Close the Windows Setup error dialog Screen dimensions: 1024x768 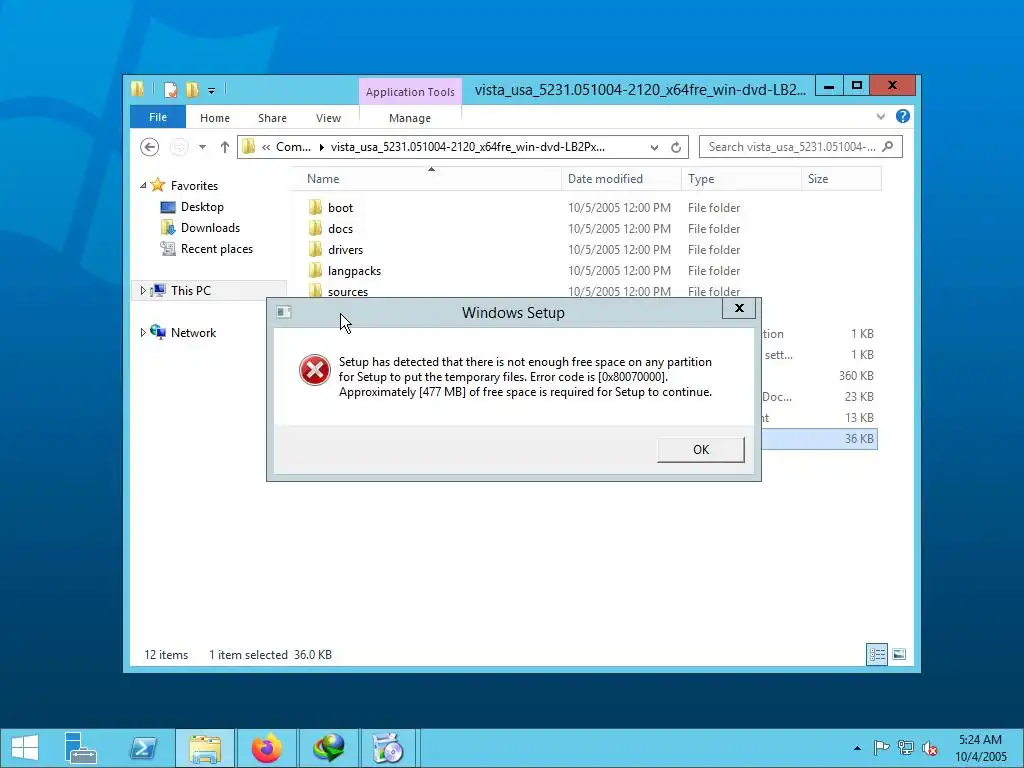pyautogui.click(x=739, y=308)
